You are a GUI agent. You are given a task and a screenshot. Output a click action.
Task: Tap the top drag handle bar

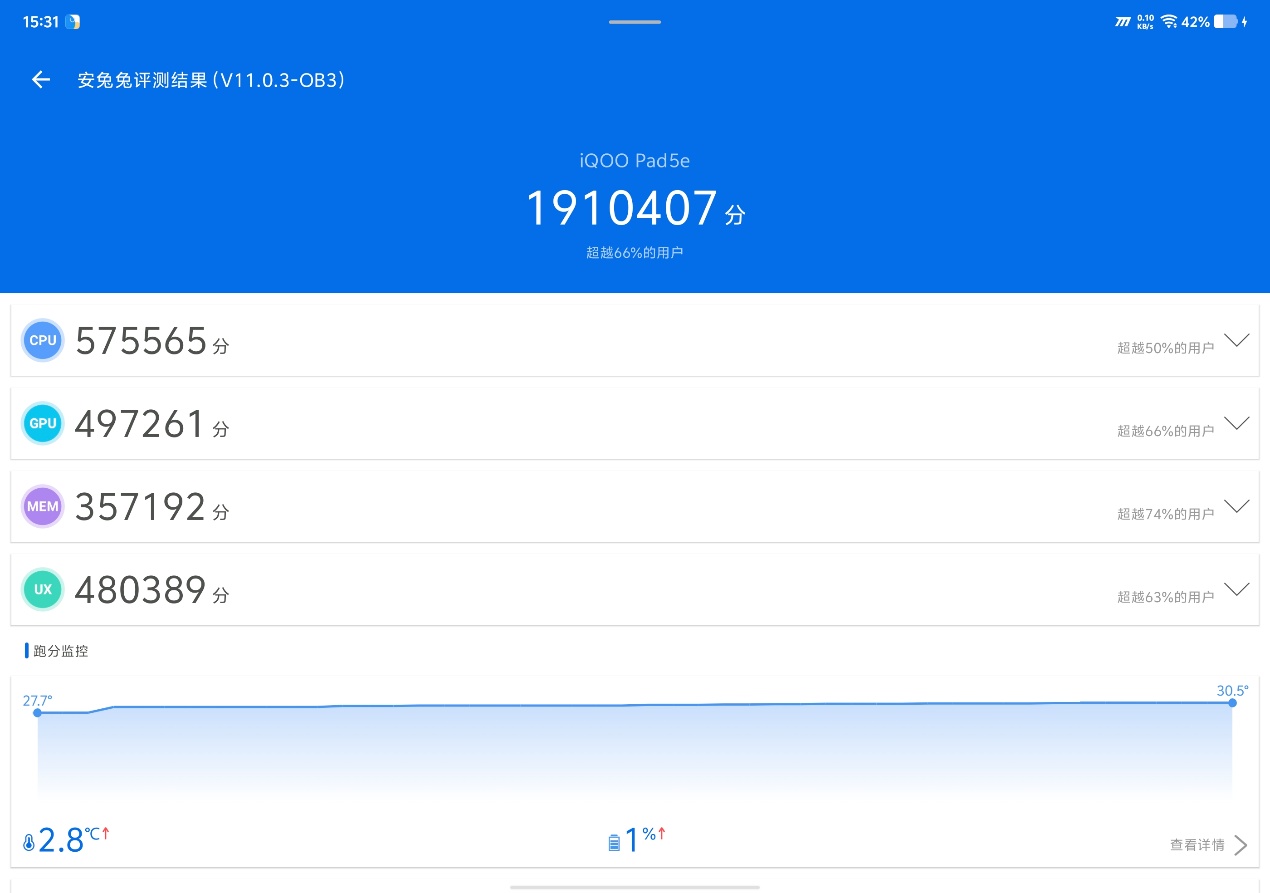pyautogui.click(x=634, y=21)
